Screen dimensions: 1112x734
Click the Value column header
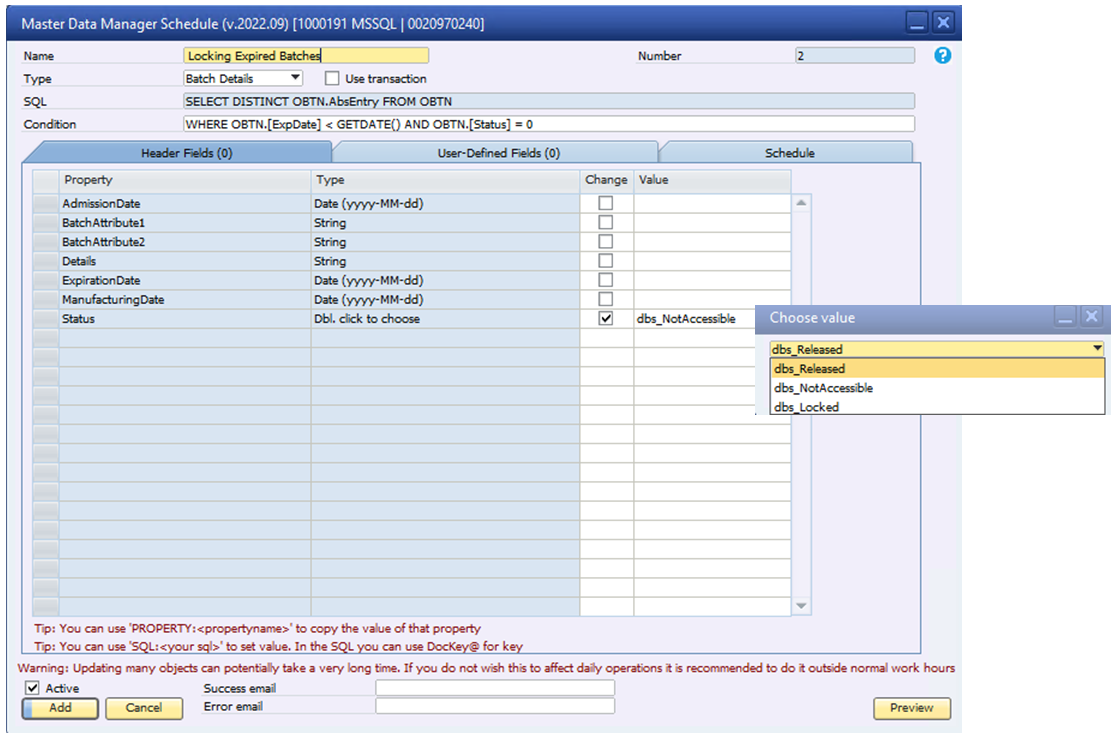point(712,180)
